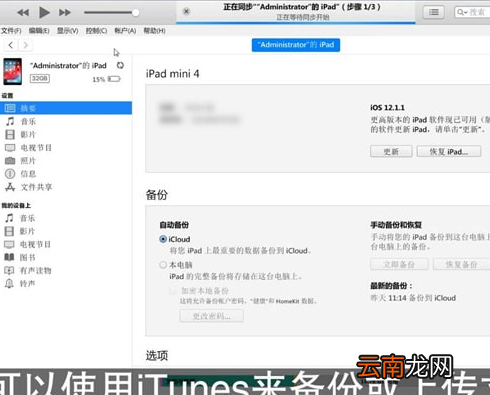Click the 恢复 iPad... button

coord(449,151)
